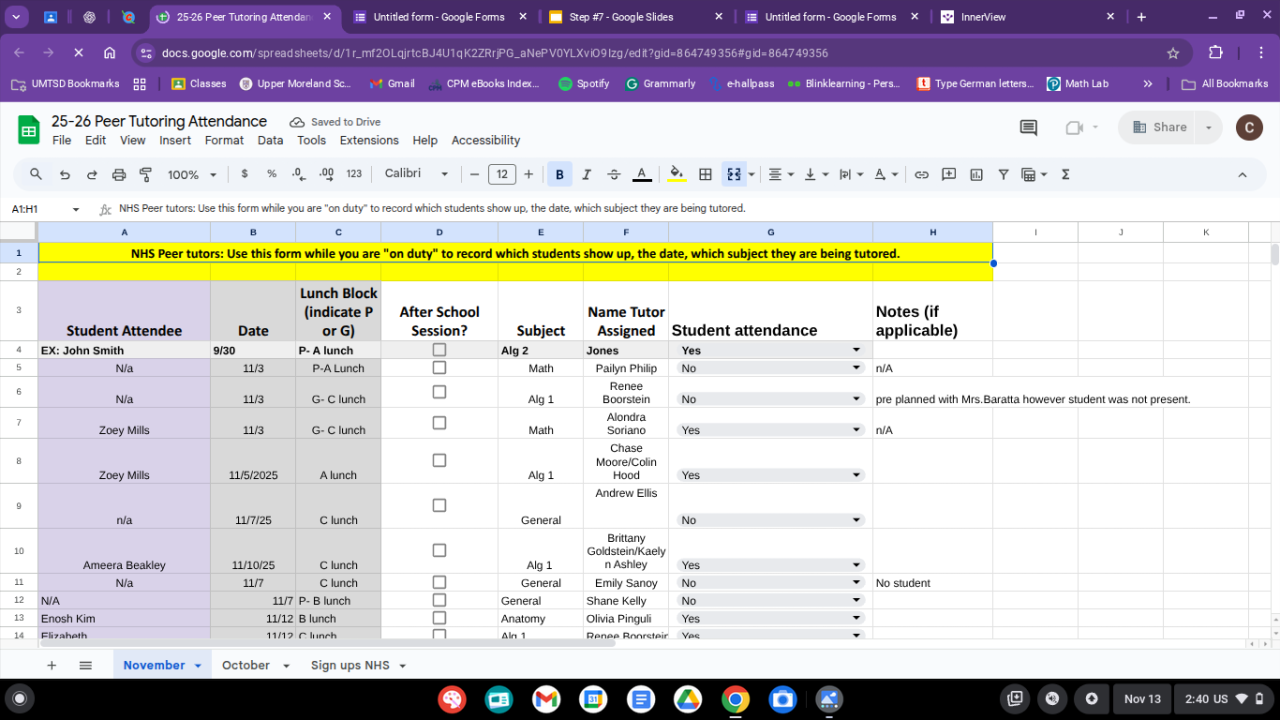
Task: Add a new sheet with plus
Action: (x=52, y=665)
